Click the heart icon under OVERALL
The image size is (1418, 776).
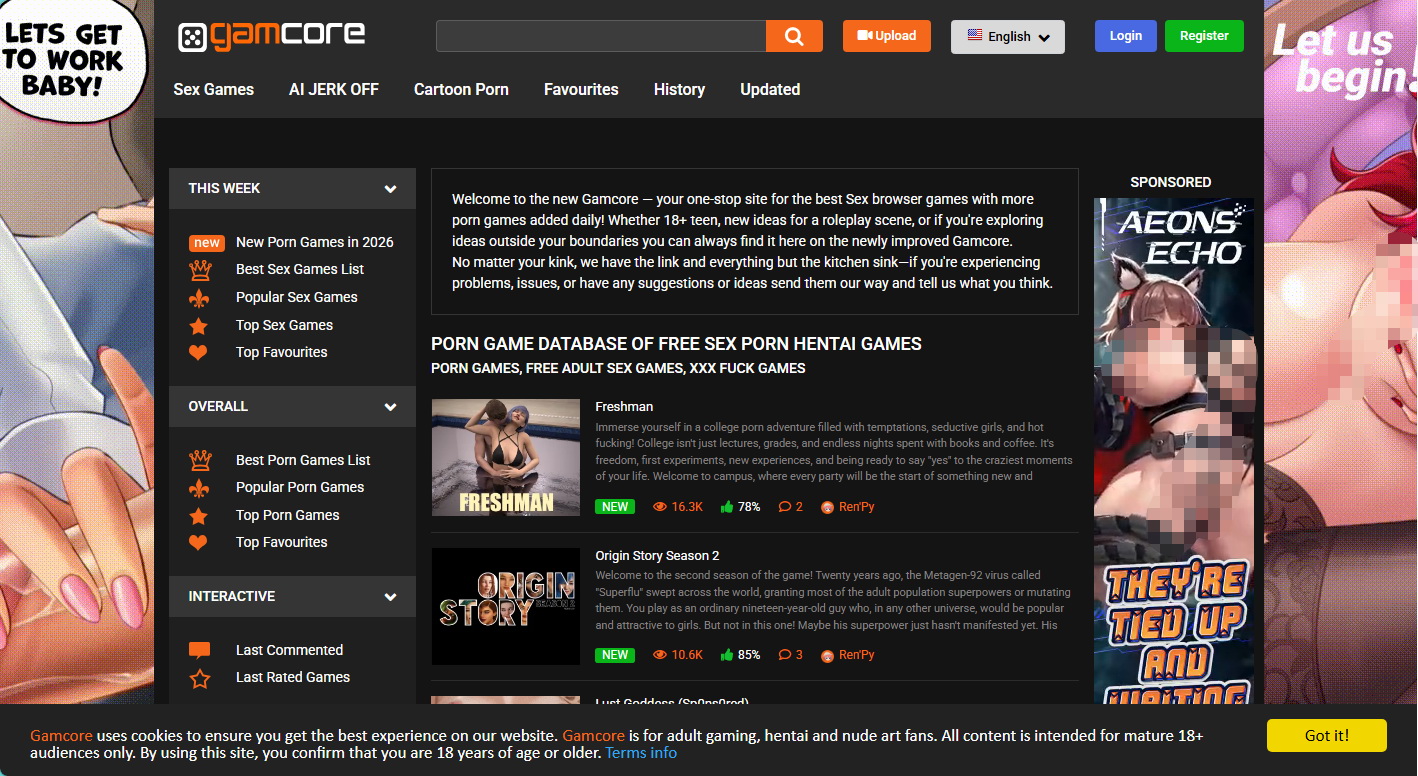[x=198, y=543]
